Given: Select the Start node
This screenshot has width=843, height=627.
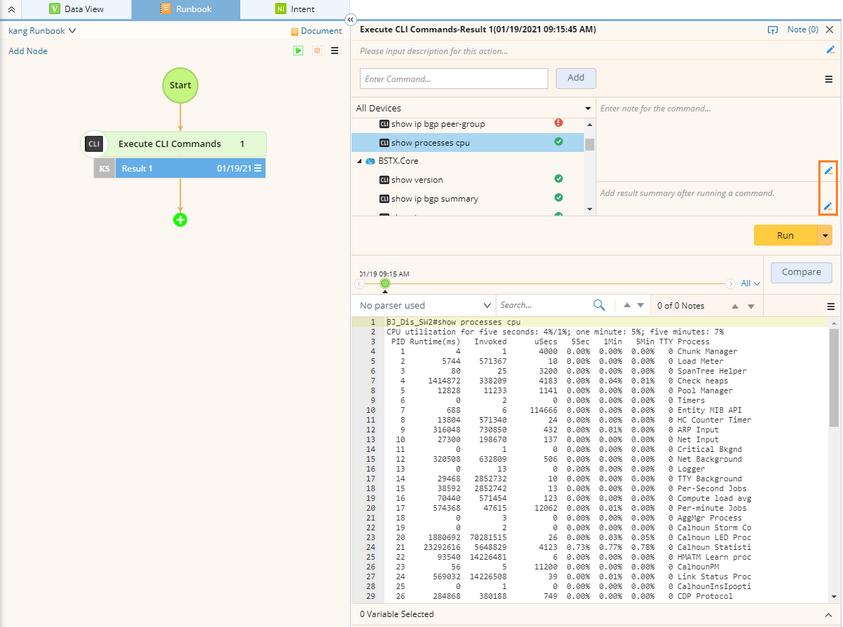Looking at the screenshot, I should coord(180,85).
